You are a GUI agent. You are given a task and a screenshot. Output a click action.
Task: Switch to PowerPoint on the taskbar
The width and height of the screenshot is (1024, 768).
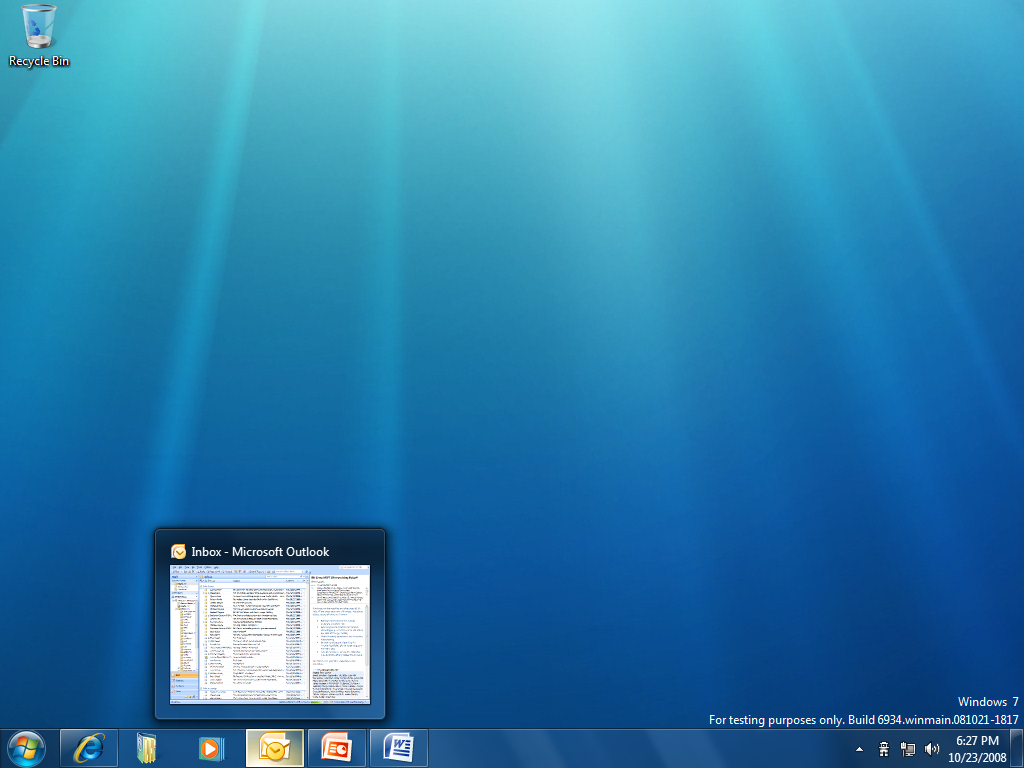(x=337, y=747)
